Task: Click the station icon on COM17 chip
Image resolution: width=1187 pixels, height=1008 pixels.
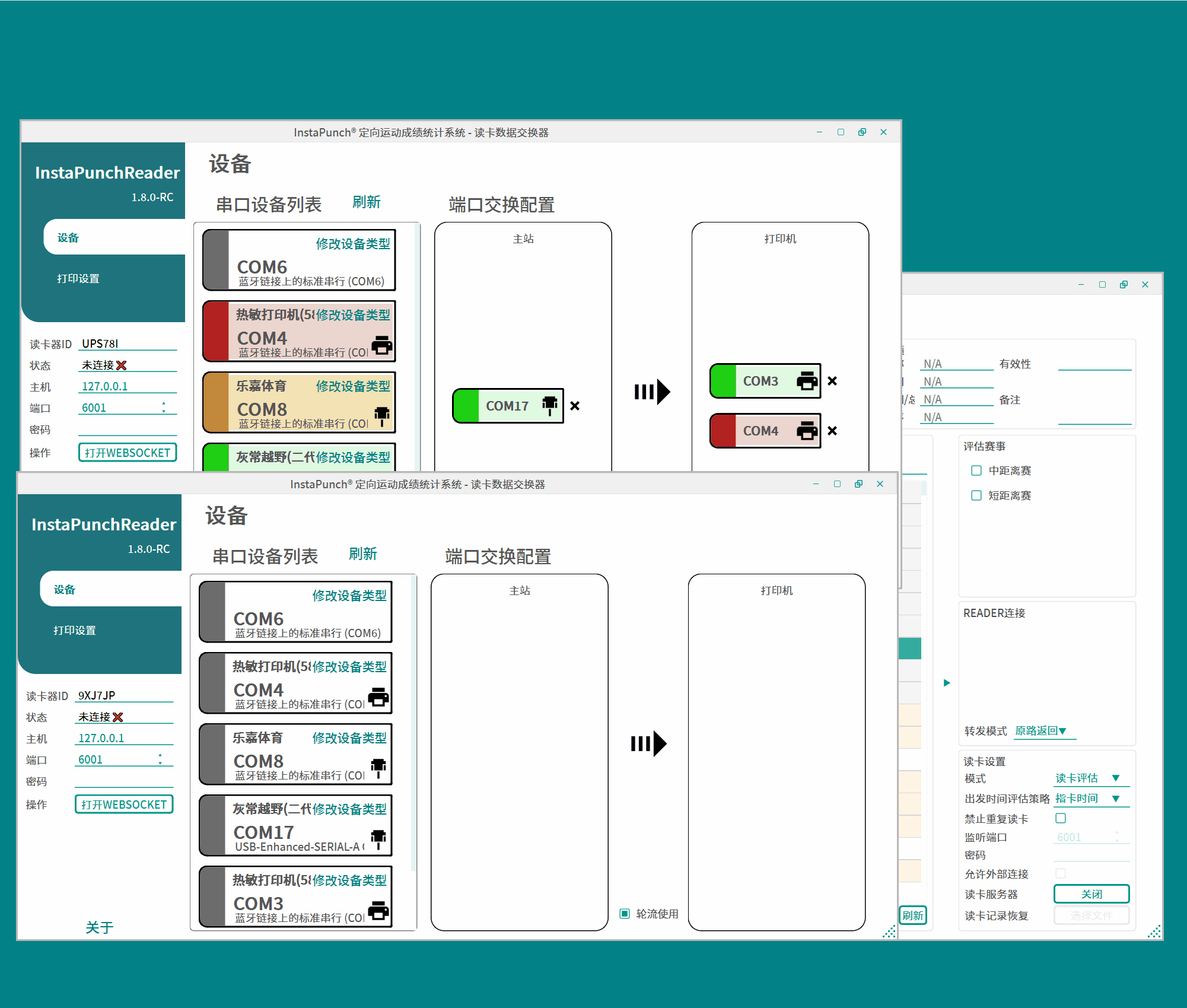Action: (550, 405)
